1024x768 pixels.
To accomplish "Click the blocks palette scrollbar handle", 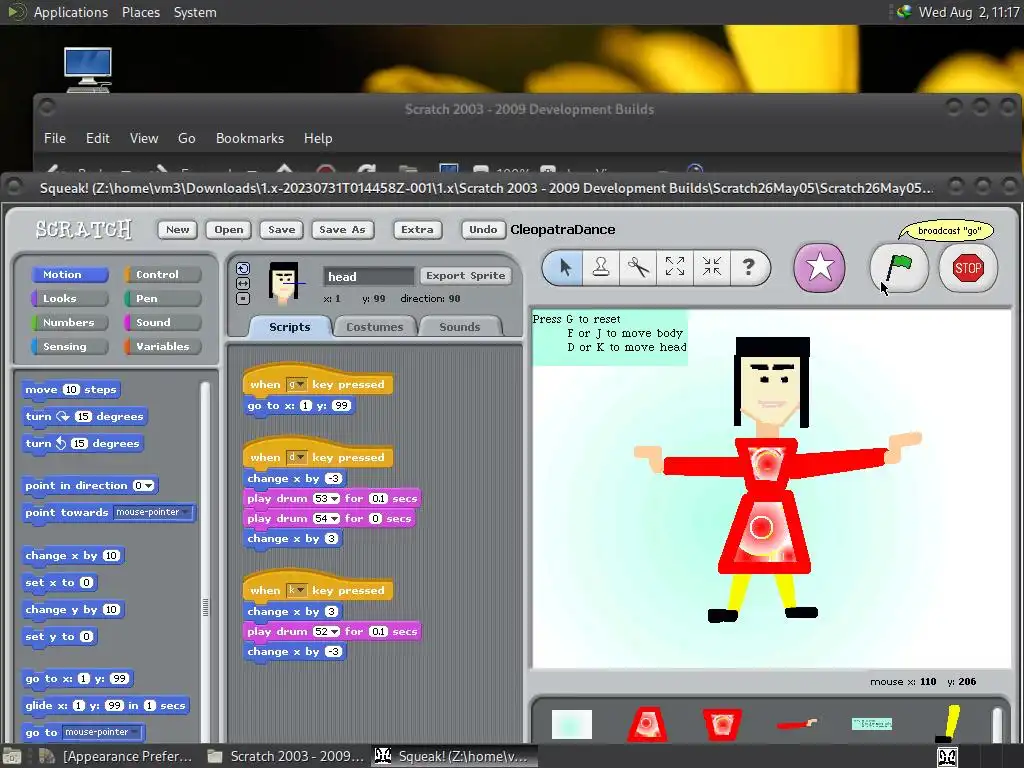I will pos(205,607).
